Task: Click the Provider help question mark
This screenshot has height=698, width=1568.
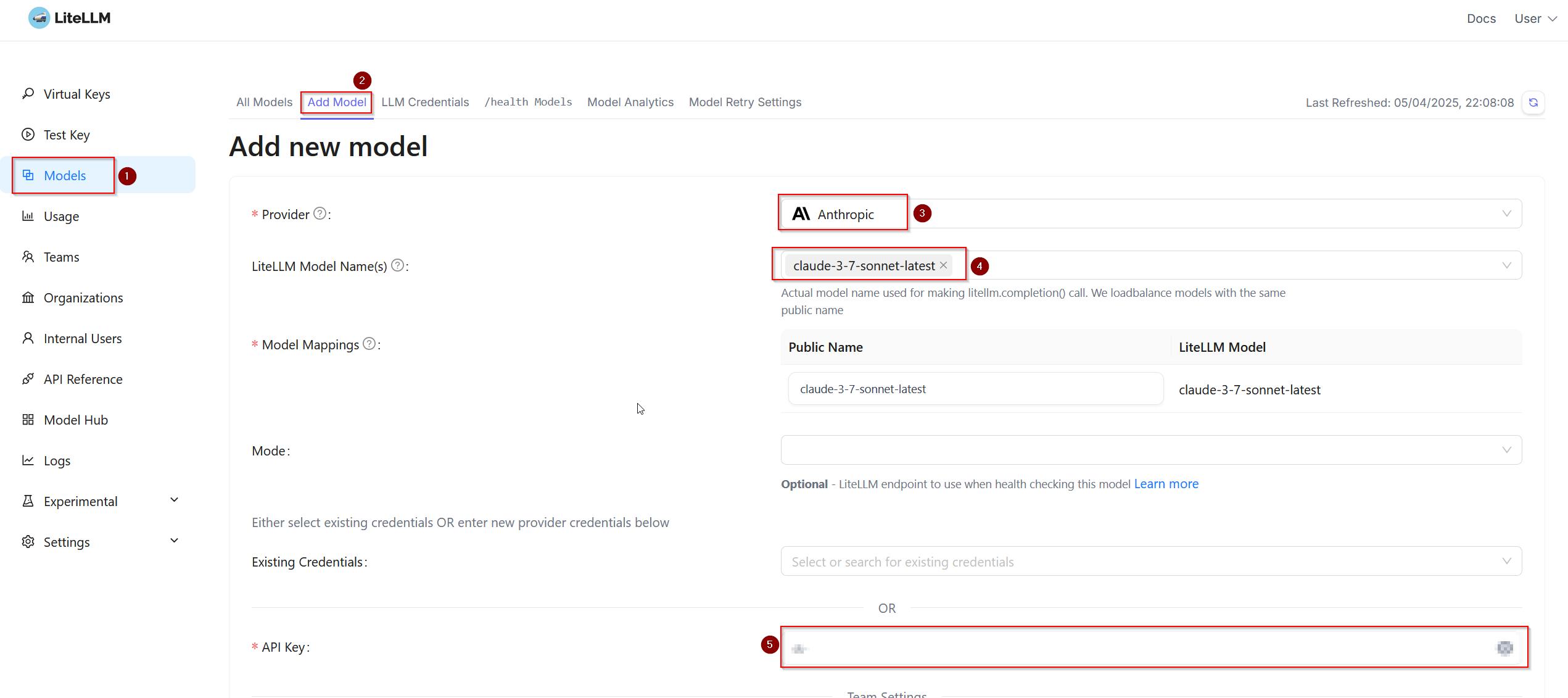Action: click(320, 214)
